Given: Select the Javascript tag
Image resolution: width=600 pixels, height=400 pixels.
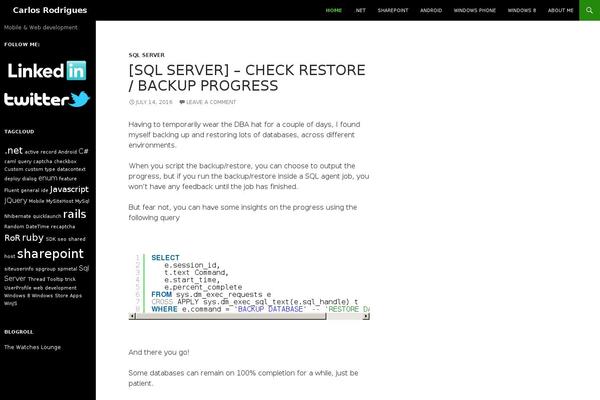Looking at the screenshot, I should (69, 189).
